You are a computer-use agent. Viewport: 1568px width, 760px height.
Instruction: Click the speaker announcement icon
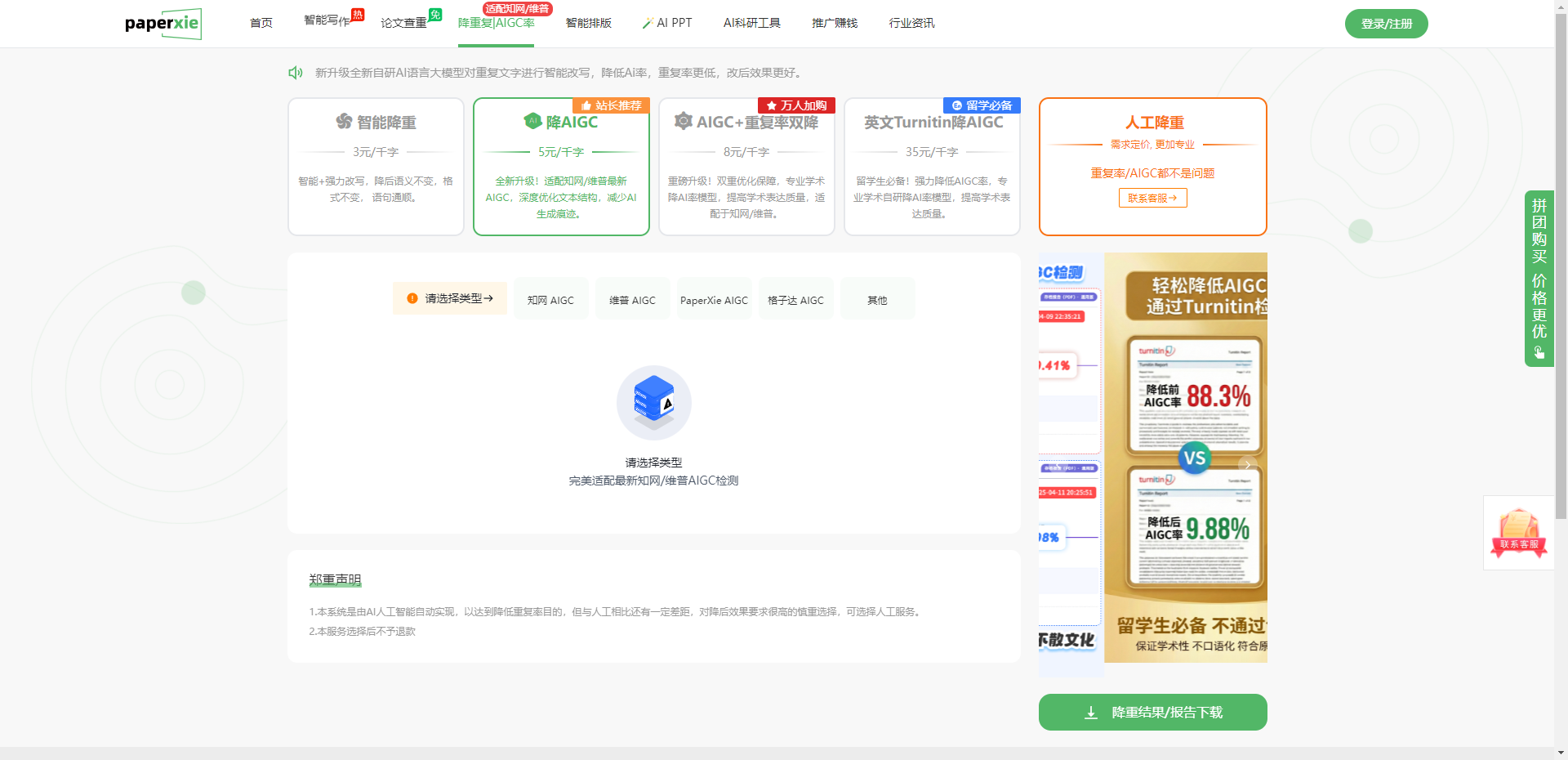(x=296, y=73)
